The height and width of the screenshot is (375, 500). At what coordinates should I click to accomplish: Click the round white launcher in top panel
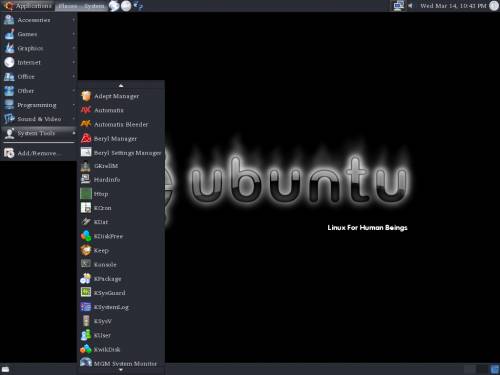pos(126,6)
